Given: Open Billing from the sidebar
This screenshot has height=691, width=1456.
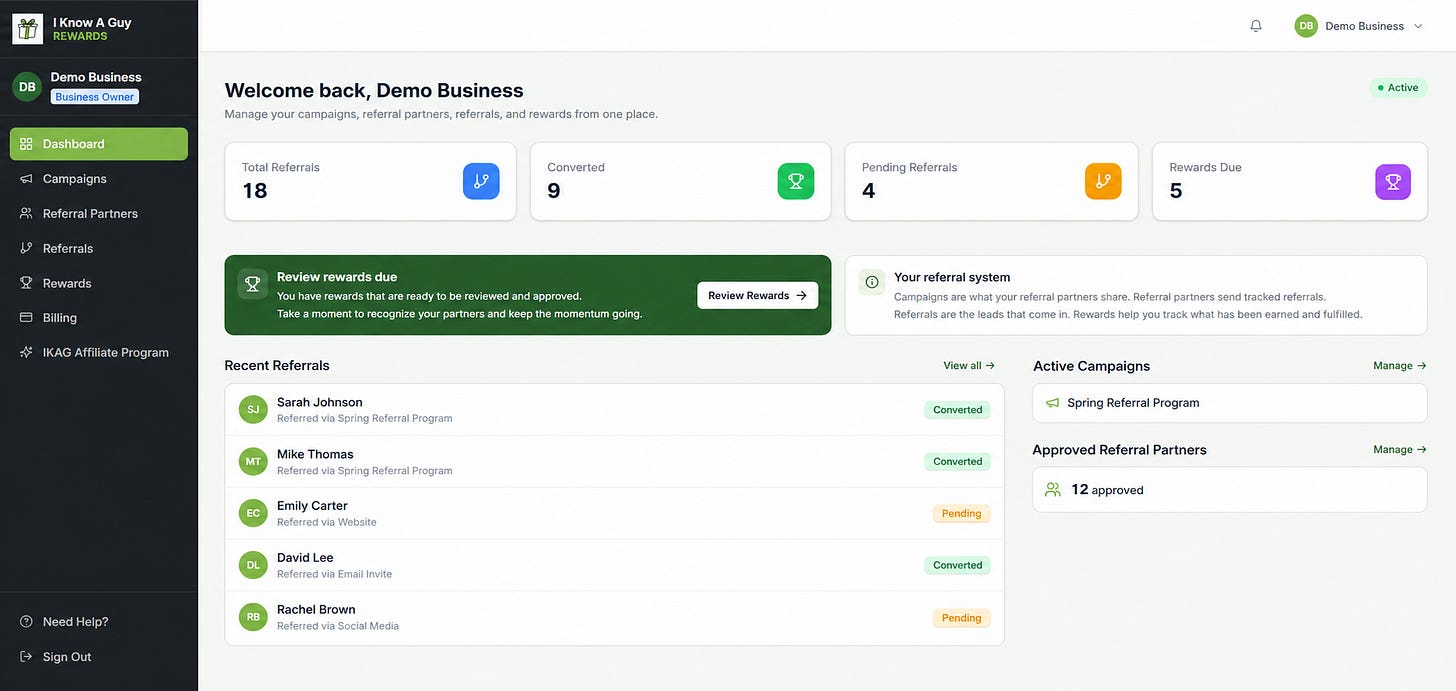Looking at the screenshot, I should coord(99,318).
